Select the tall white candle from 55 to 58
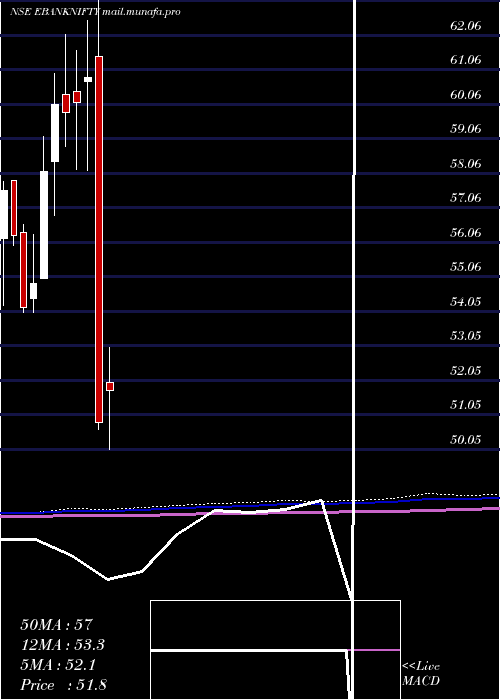Viewport: 500px width, 700px height. pos(44,225)
